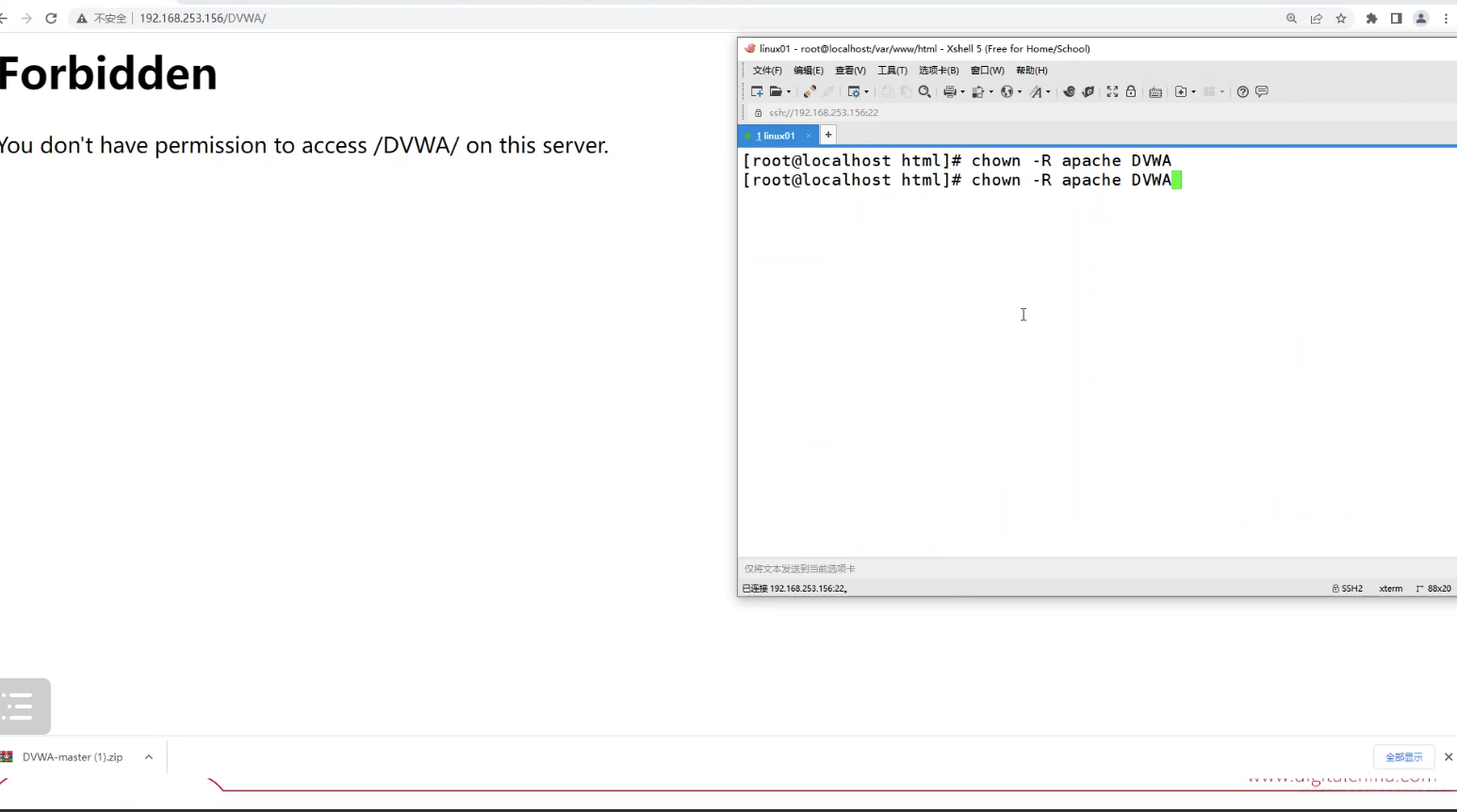Click the Open session folder icon in Xshell
Image resolution: width=1457 pixels, height=812 pixels.
point(776,91)
